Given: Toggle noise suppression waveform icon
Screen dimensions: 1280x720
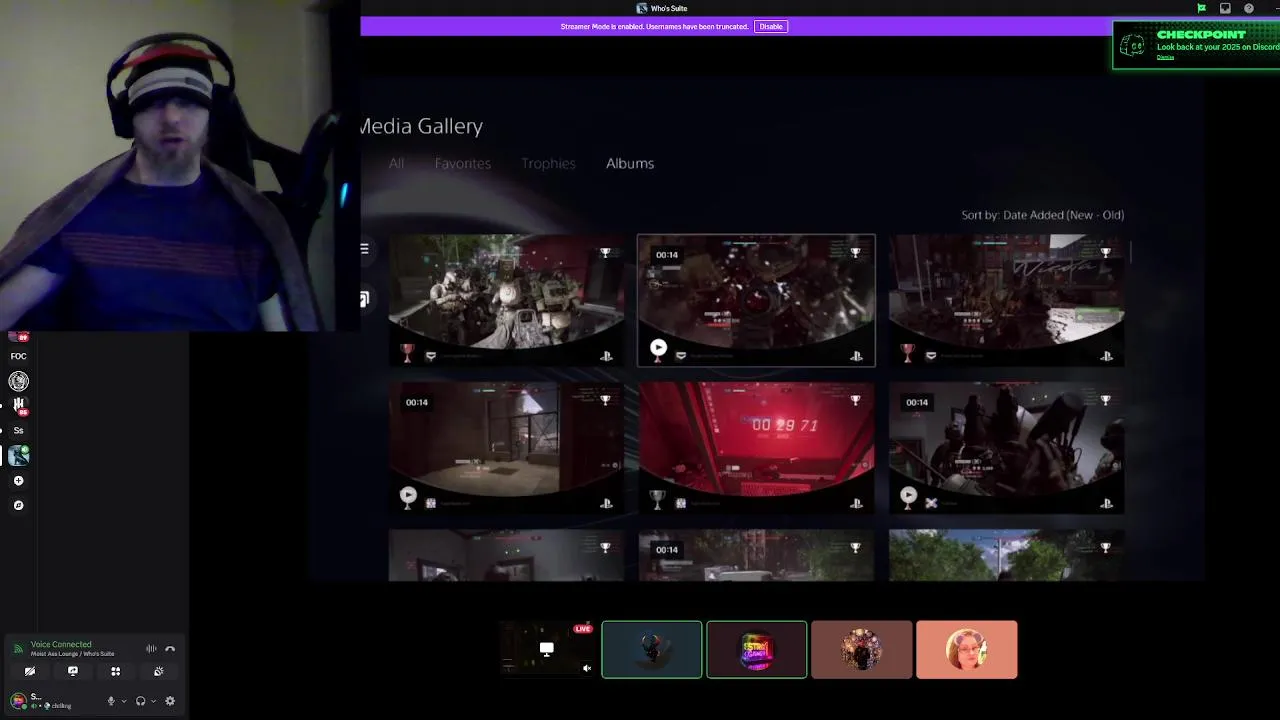Looking at the screenshot, I should [151, 649].
